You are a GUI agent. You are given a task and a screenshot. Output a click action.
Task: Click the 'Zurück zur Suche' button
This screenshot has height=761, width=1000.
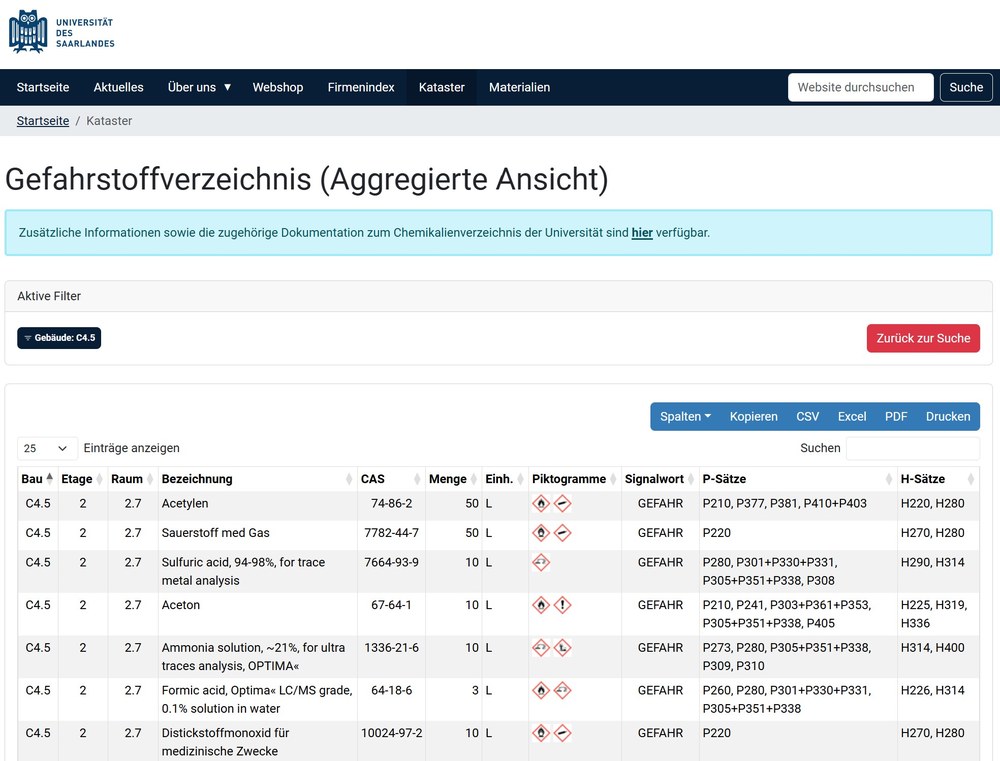click(x=923, y=338)
